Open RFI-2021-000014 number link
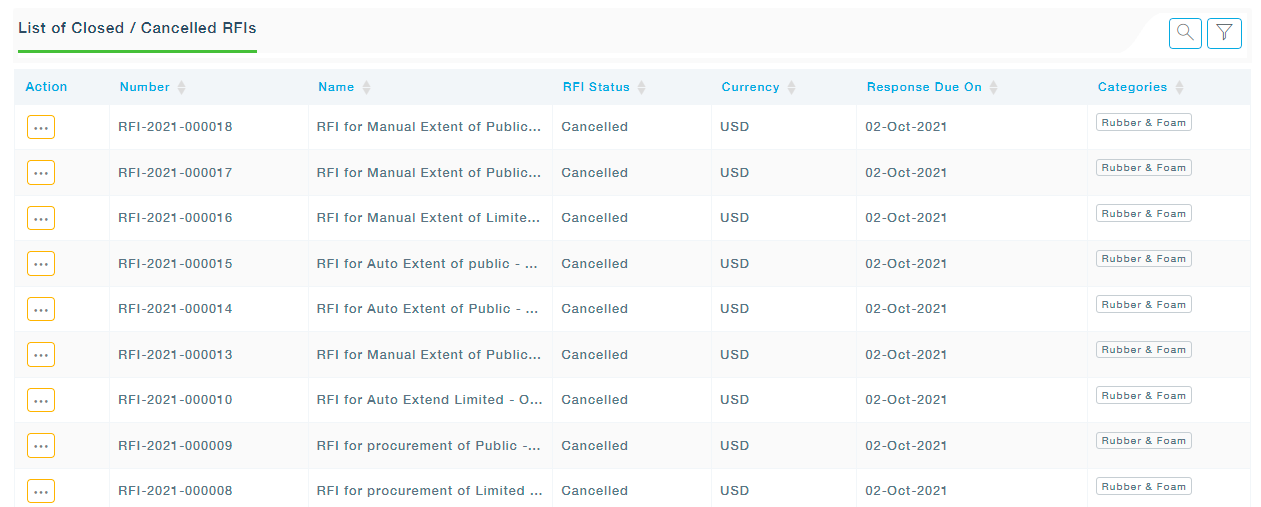The width and height of the screenshot is (1261, 507). pos(175,309)
